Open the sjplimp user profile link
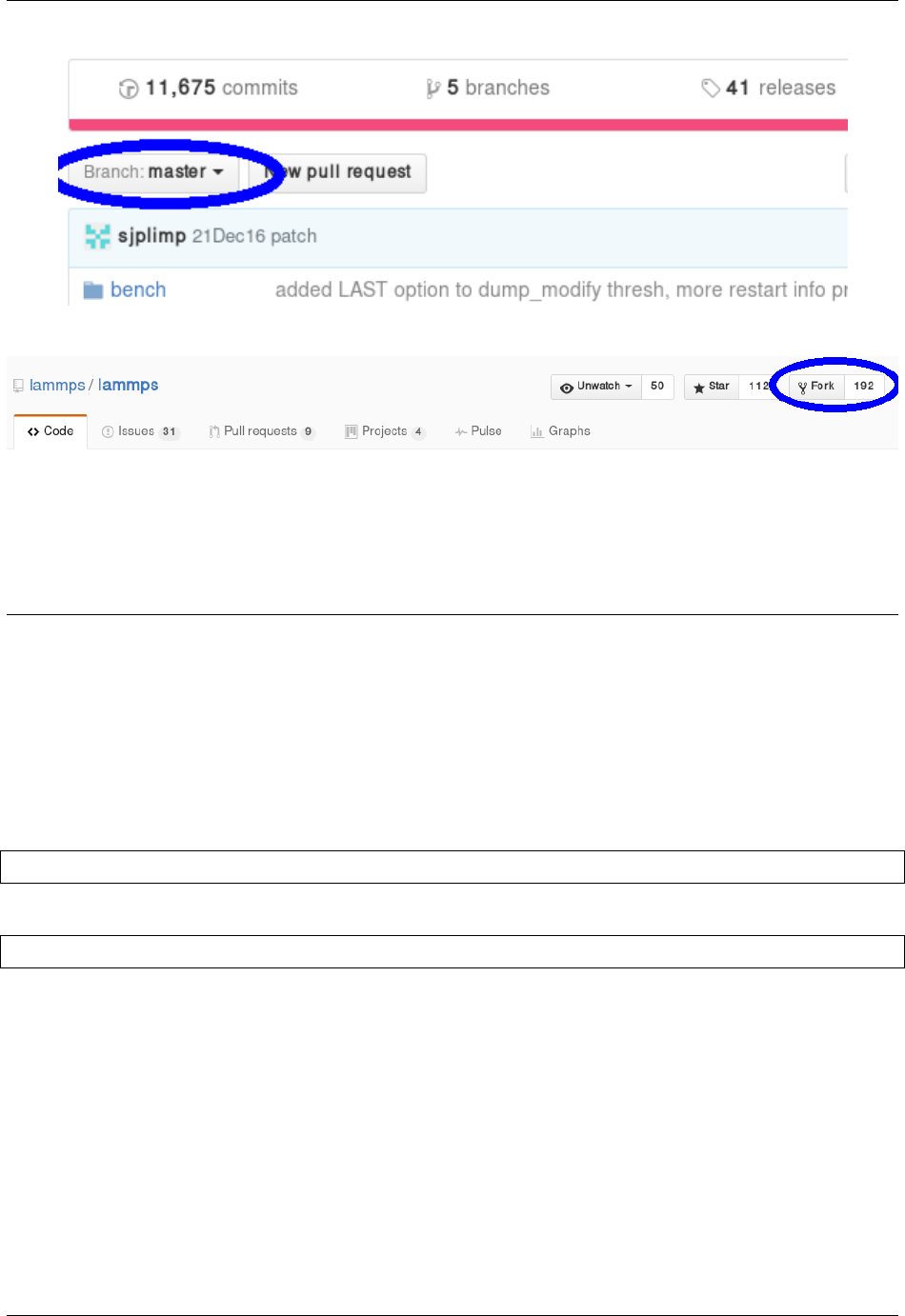Viewport: 905px width, 1316px height. pos(151,236)
